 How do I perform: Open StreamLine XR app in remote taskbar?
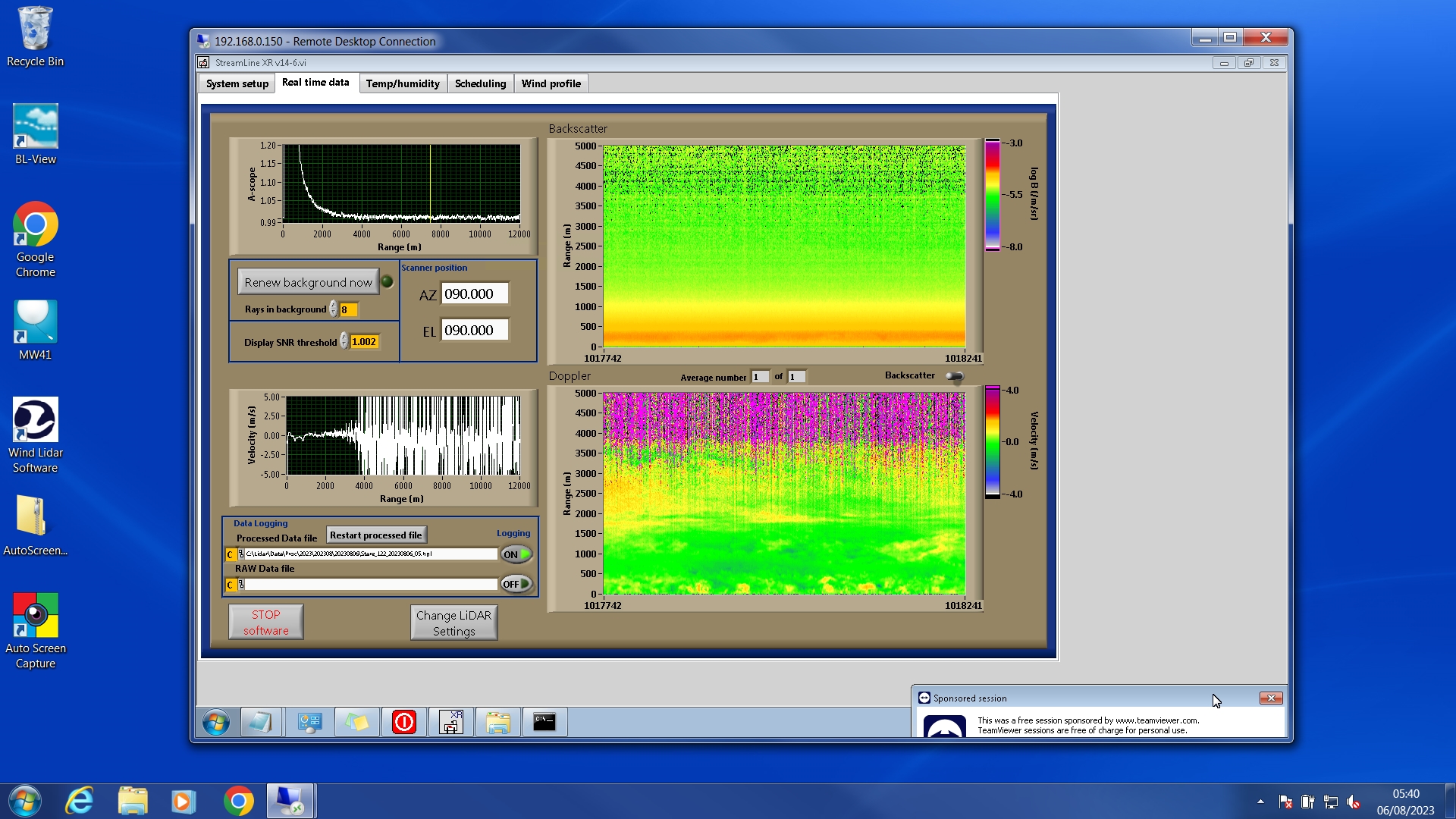[x=451, y=722]
